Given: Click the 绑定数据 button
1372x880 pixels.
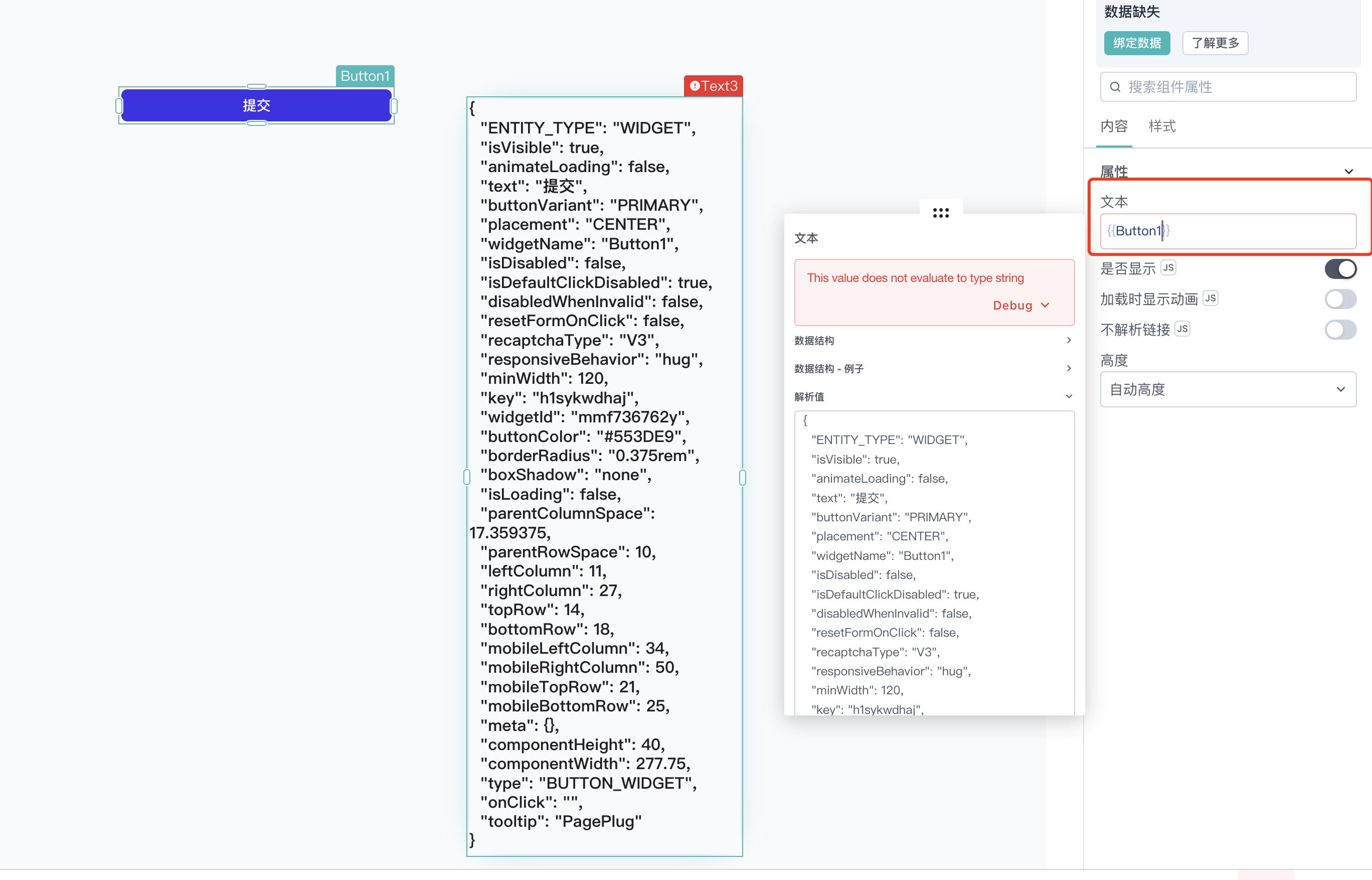Looking at the screenshot, I should point(1137,43).
